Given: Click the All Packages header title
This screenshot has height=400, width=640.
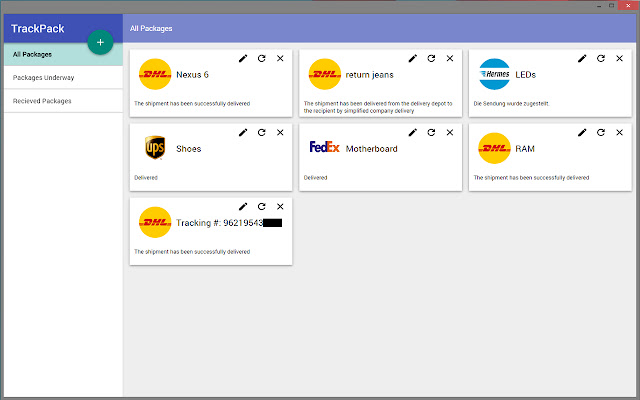Looking at the screenshot, I should click(151, 29).
